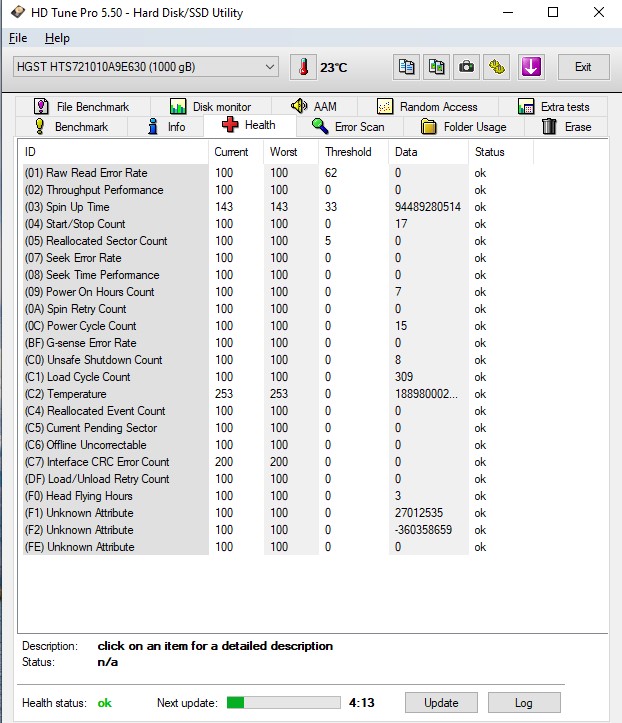Select the (F2) Unknown Attribute row

click(x=278, y=530)
